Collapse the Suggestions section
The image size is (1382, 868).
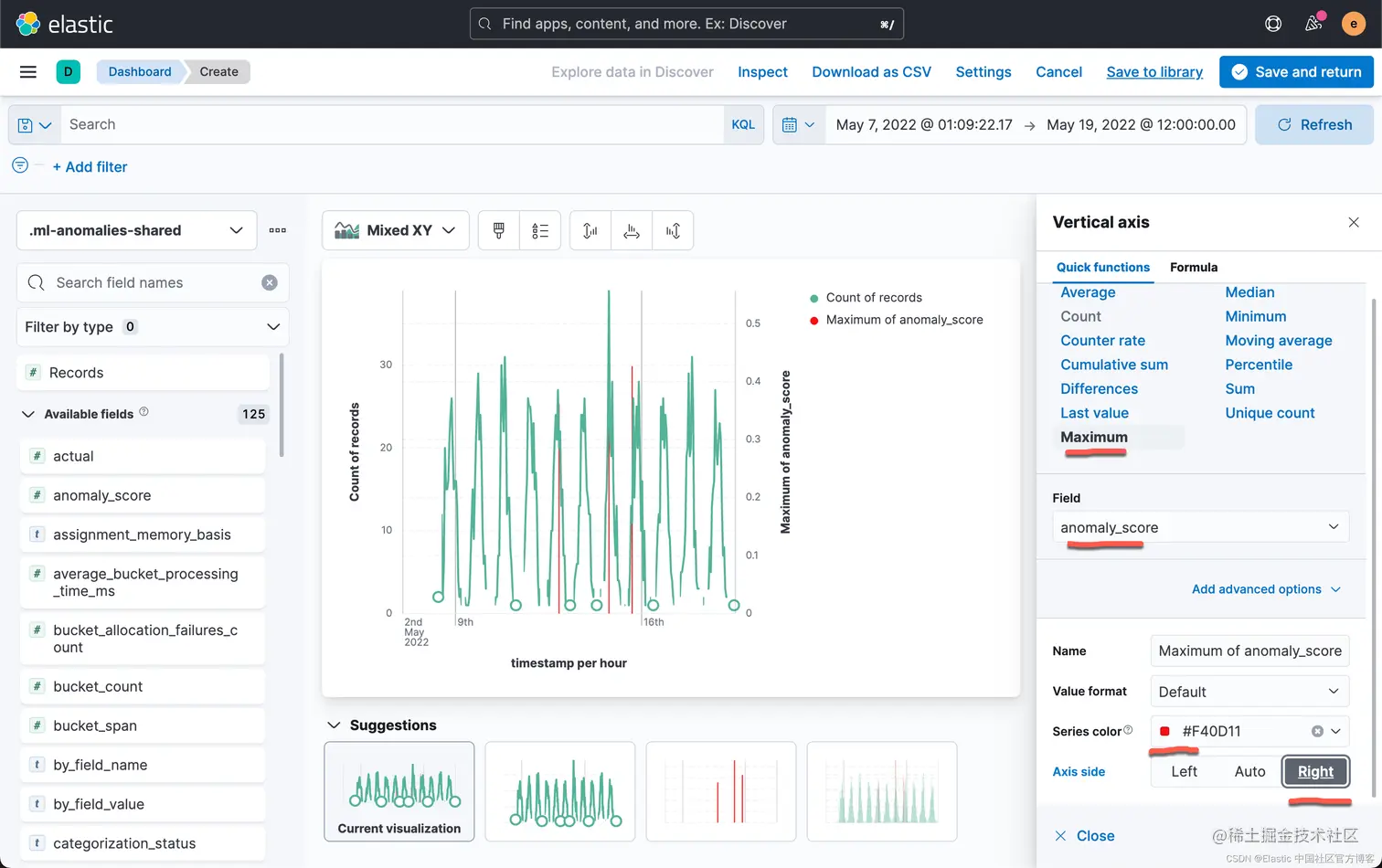click(334, 725)
